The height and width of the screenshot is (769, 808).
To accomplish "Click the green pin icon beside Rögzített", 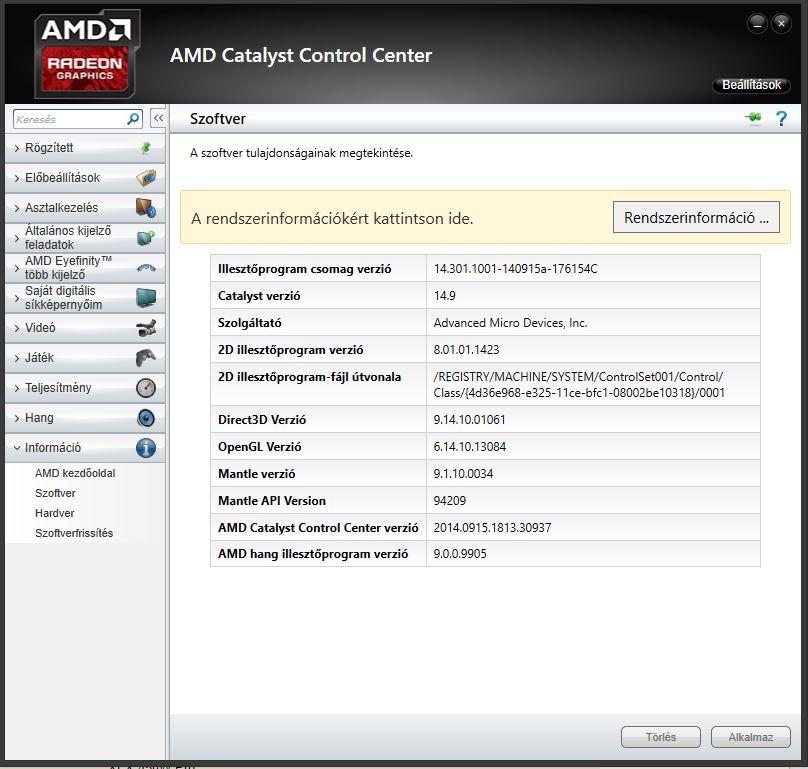I will pos(146,148).
